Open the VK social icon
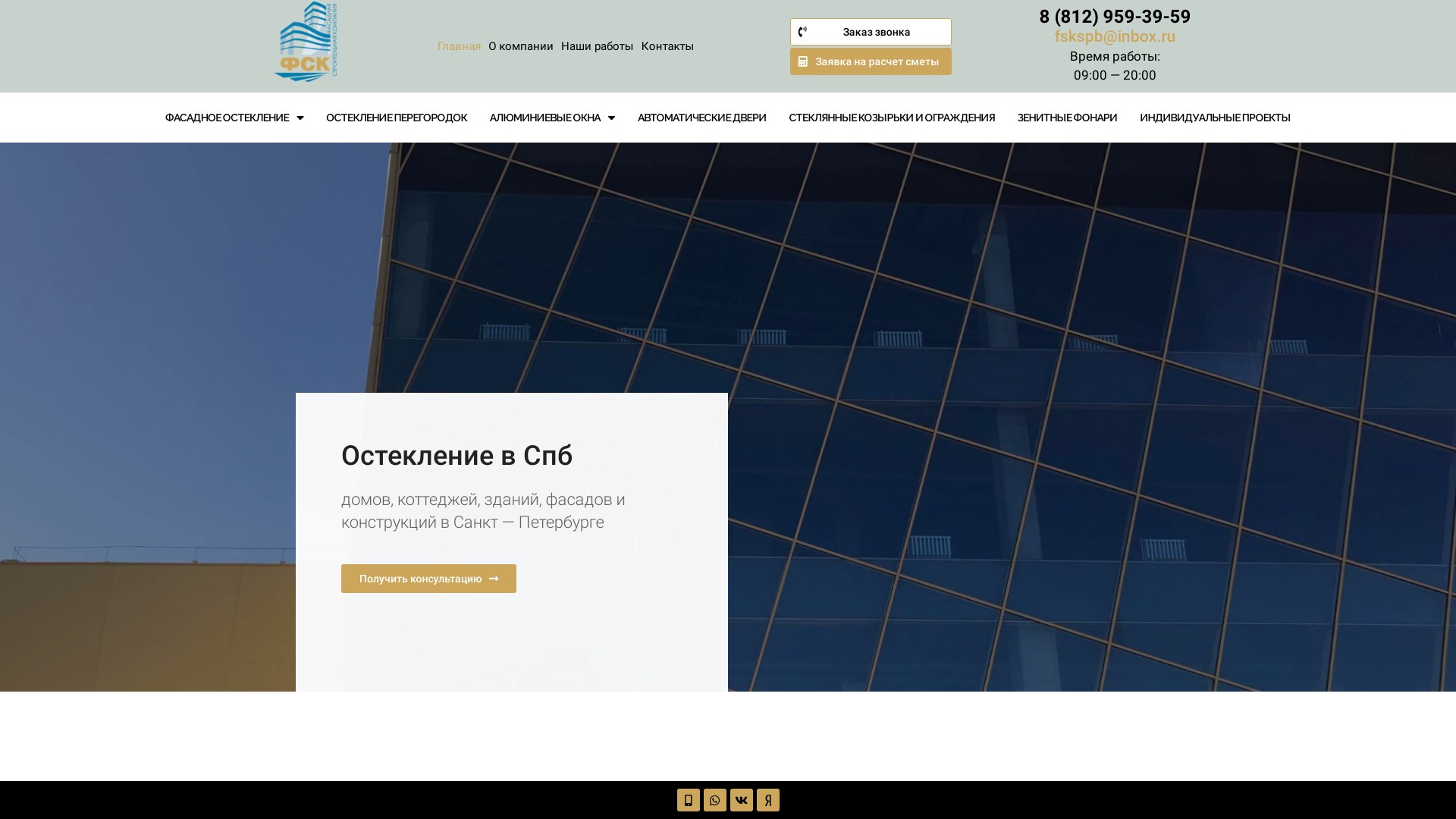Screen dimensions: 1456x819 (741, 800)
